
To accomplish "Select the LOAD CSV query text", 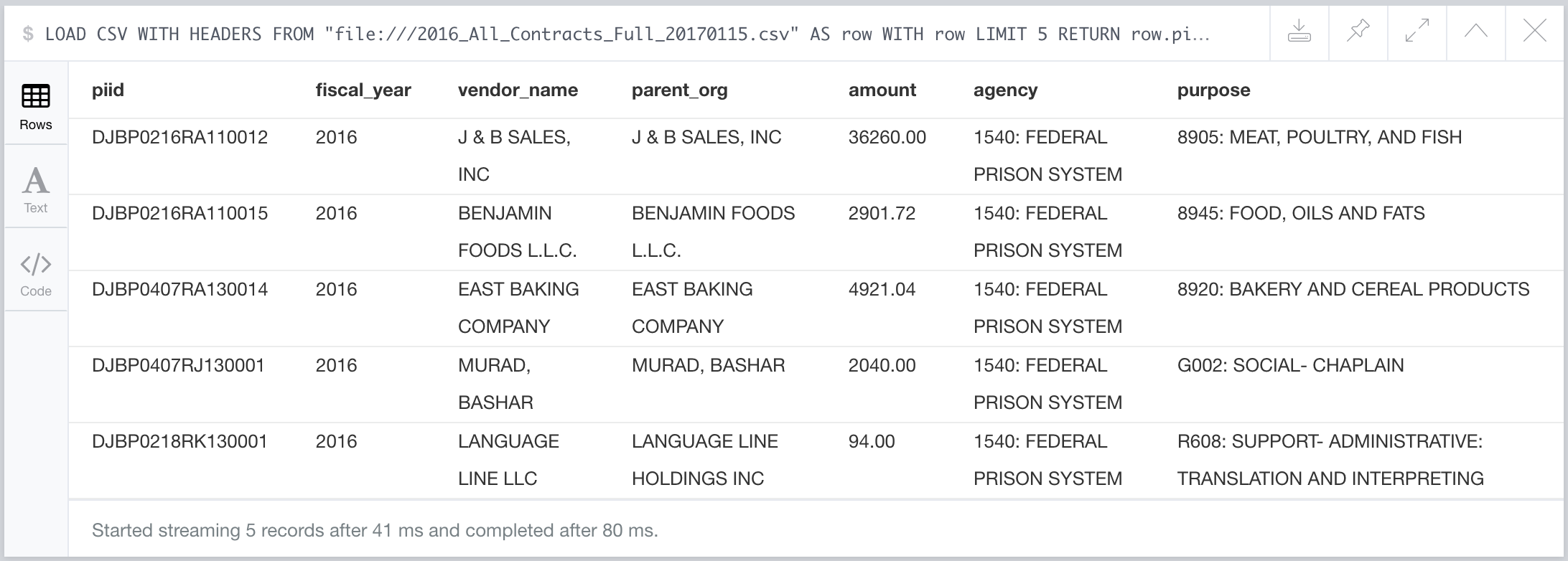I will pos(627,34).
